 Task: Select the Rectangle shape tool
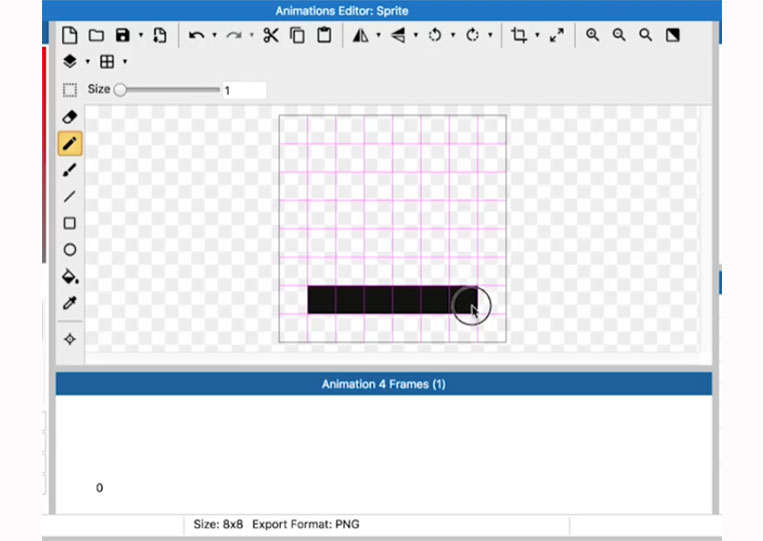coord(70,223)
